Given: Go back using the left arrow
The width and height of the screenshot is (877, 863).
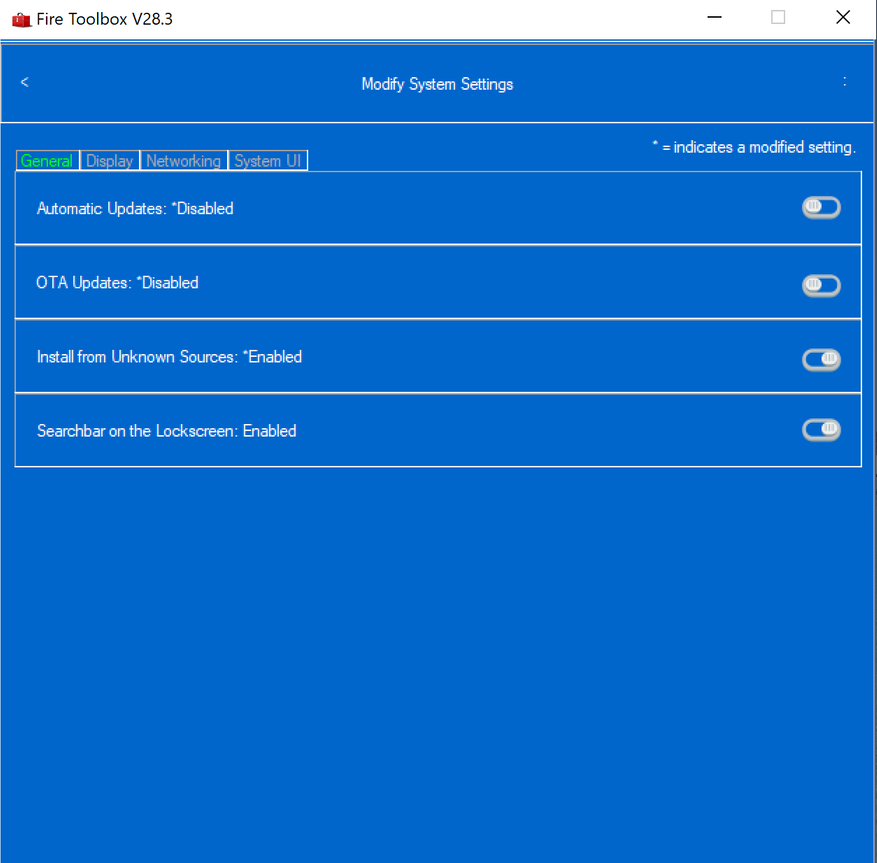Looking at the screenshot, I should (25, 83).
